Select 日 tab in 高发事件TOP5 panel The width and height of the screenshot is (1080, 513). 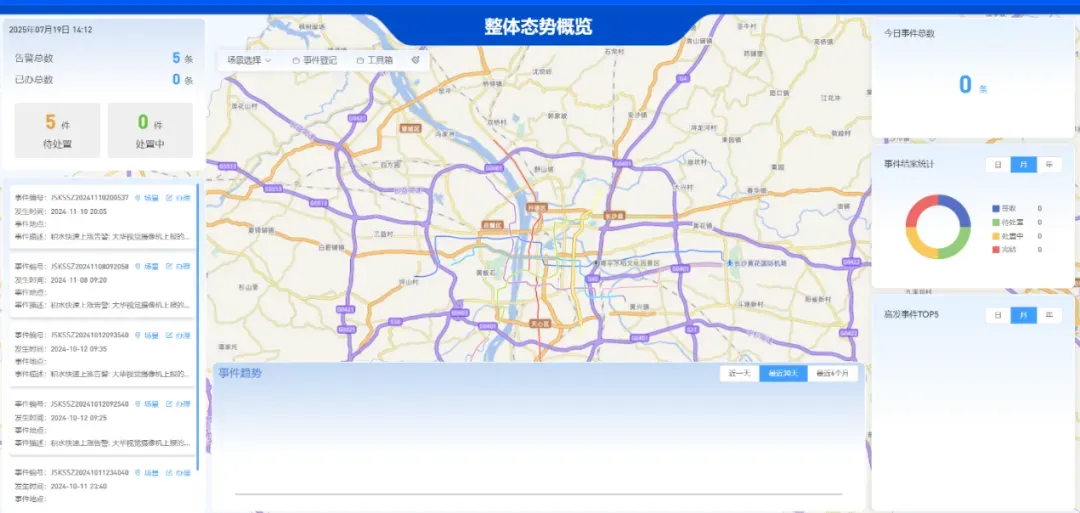click(998, 315)
